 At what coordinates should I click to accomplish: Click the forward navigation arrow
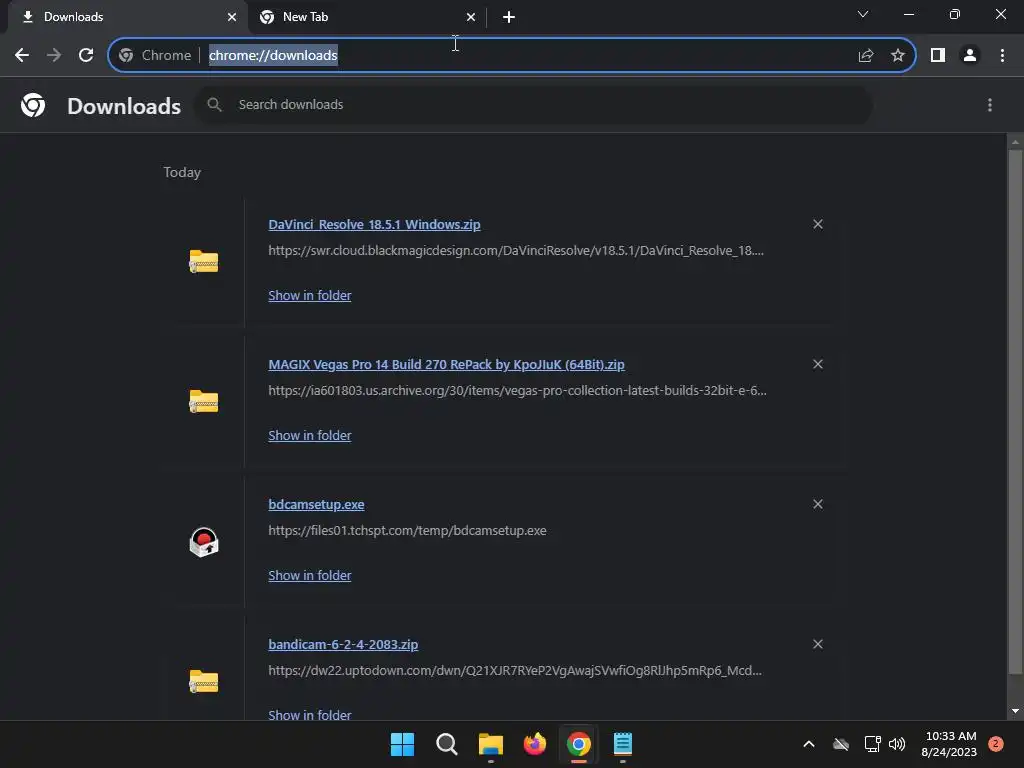point(54,55)
